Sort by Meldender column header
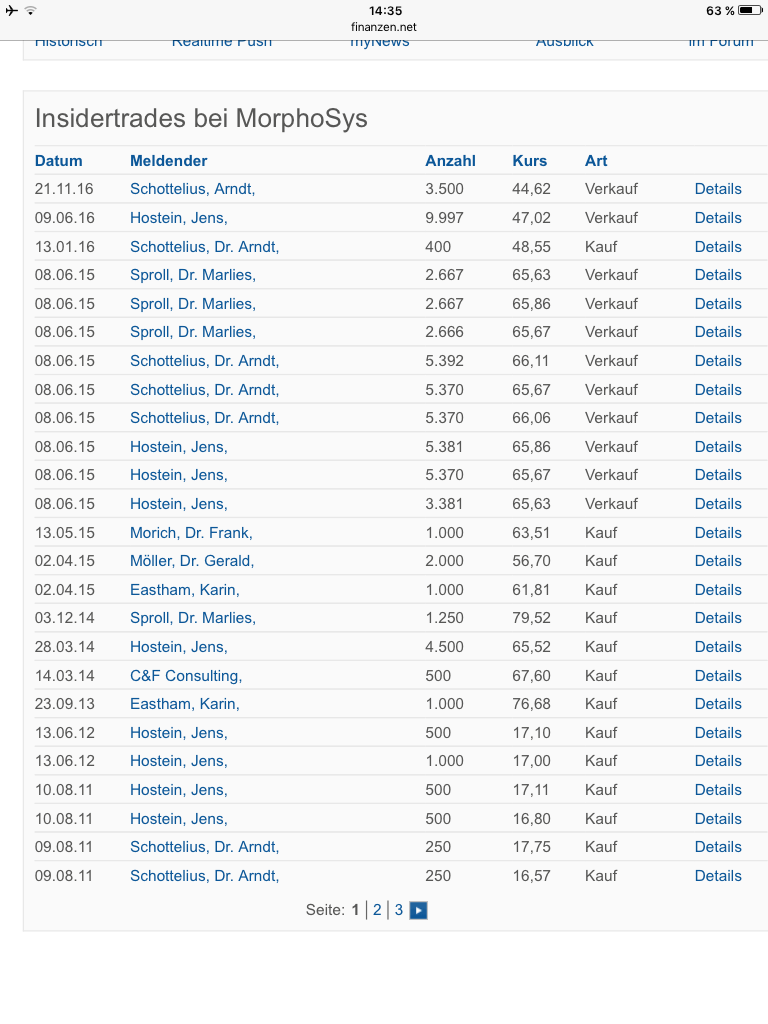The image size is (768, 1024). (168, 161)
